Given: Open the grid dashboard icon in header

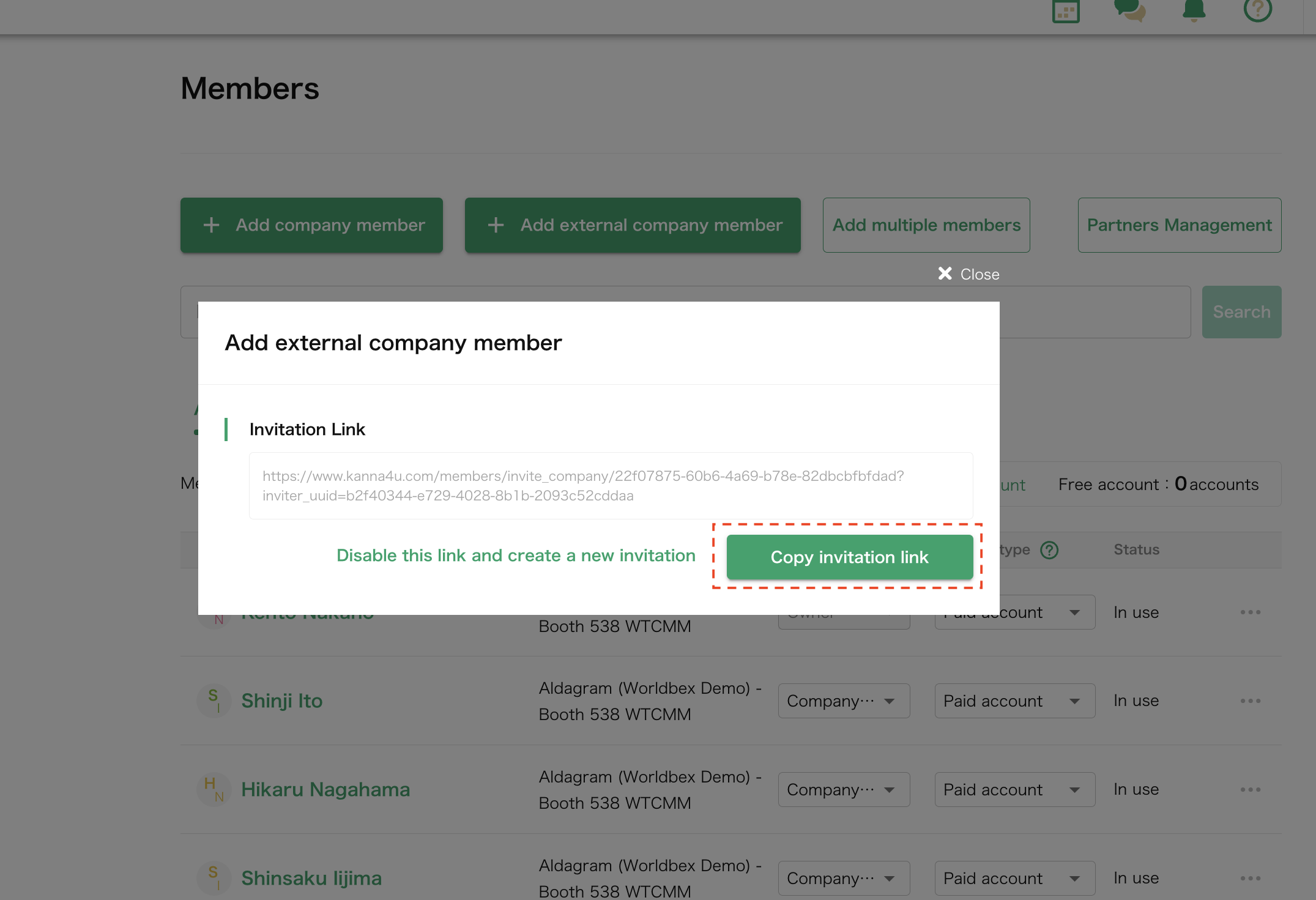Looking at the screenshot, I should coord(1066,11).
